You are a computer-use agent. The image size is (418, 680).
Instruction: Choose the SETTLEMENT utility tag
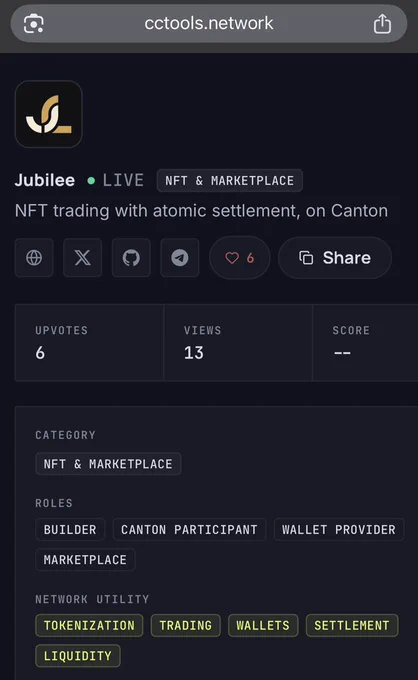pos(352,625)
